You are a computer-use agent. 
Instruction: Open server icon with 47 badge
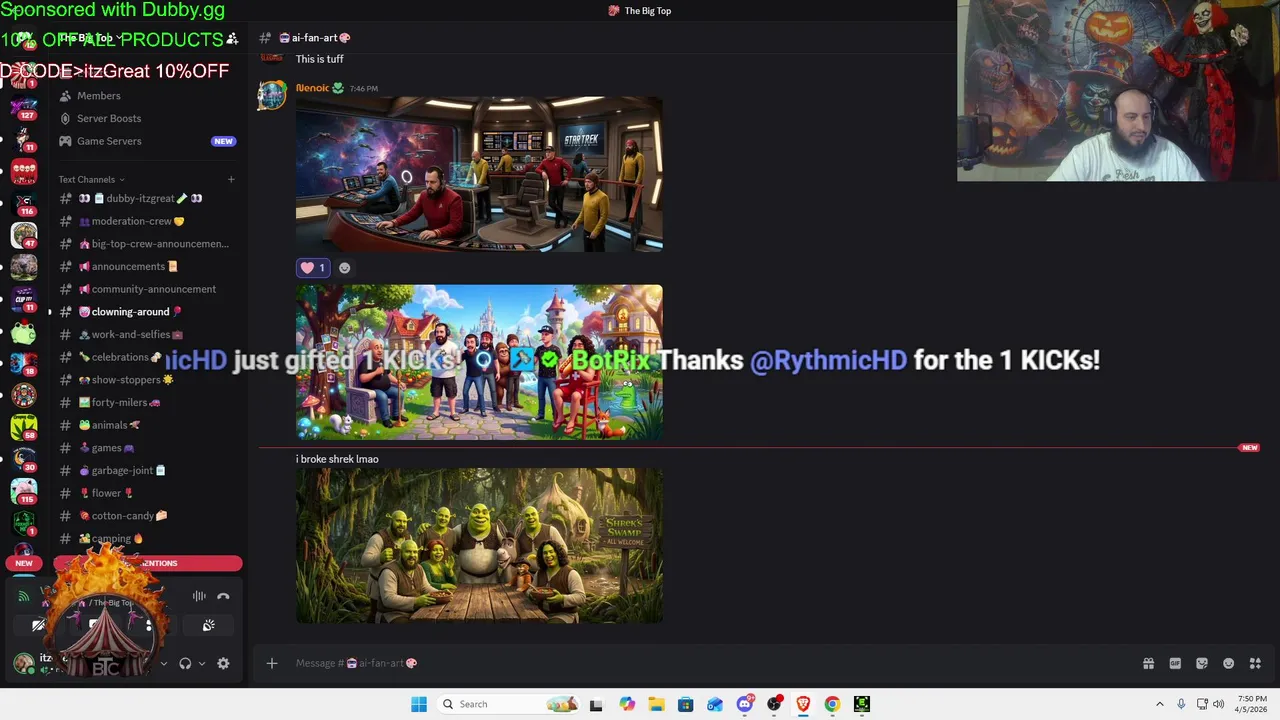coord(24,235)
